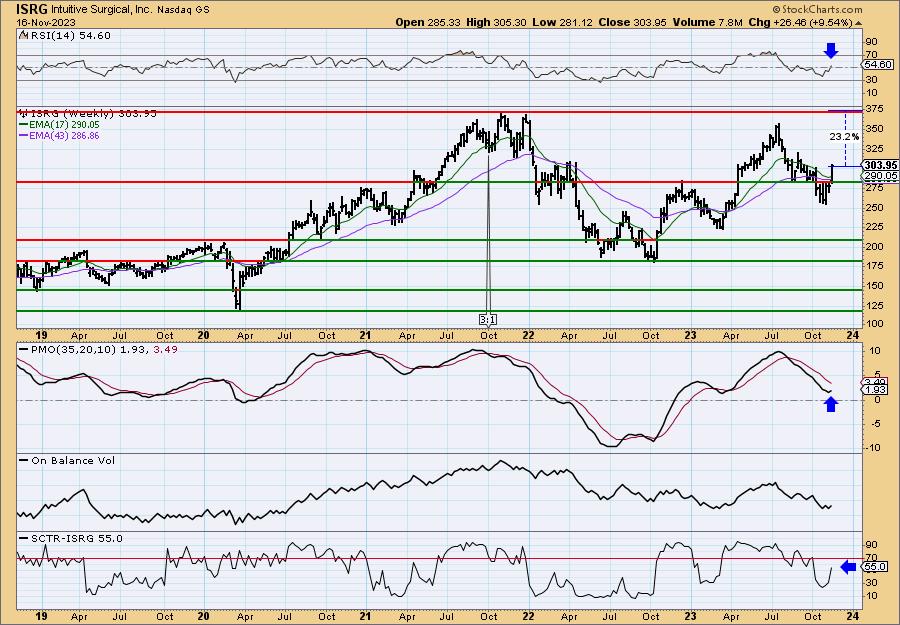Click the 3.49 PMO axis value tag
This screenshot has height=625, width=900.
(x=875, y=382)
